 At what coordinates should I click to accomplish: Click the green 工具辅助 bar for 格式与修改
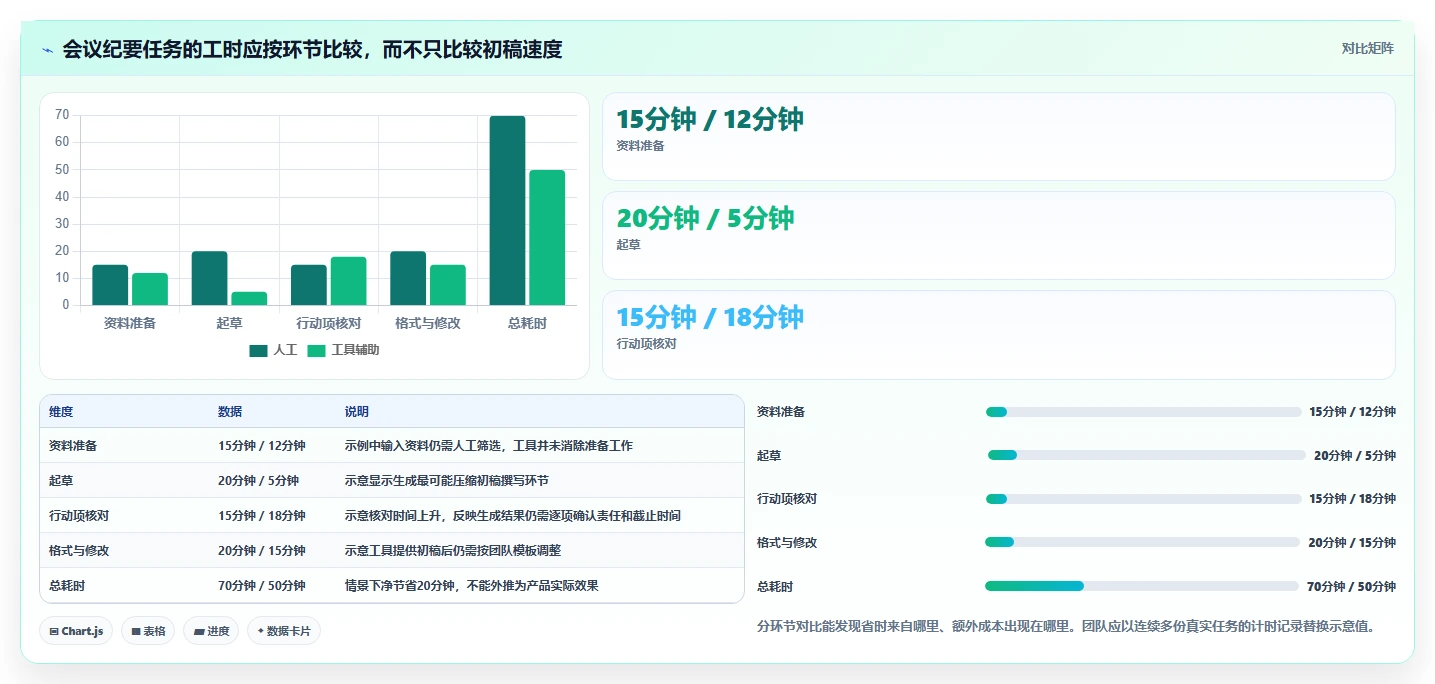(x=448, y=285)
